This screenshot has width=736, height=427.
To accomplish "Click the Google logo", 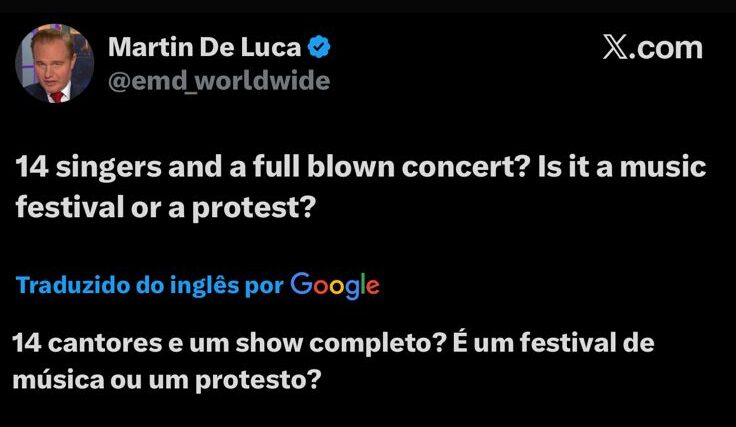I will (335, 285).
